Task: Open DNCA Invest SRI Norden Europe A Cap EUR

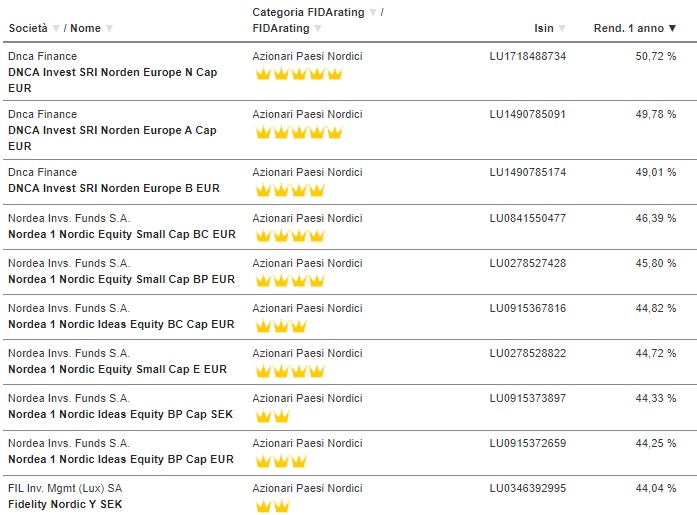Action: (x=112, y=138)
